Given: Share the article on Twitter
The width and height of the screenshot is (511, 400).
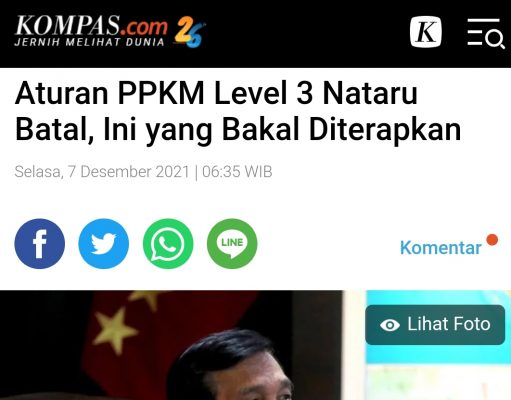Looking at the screenshot, I should click(104, 244).
